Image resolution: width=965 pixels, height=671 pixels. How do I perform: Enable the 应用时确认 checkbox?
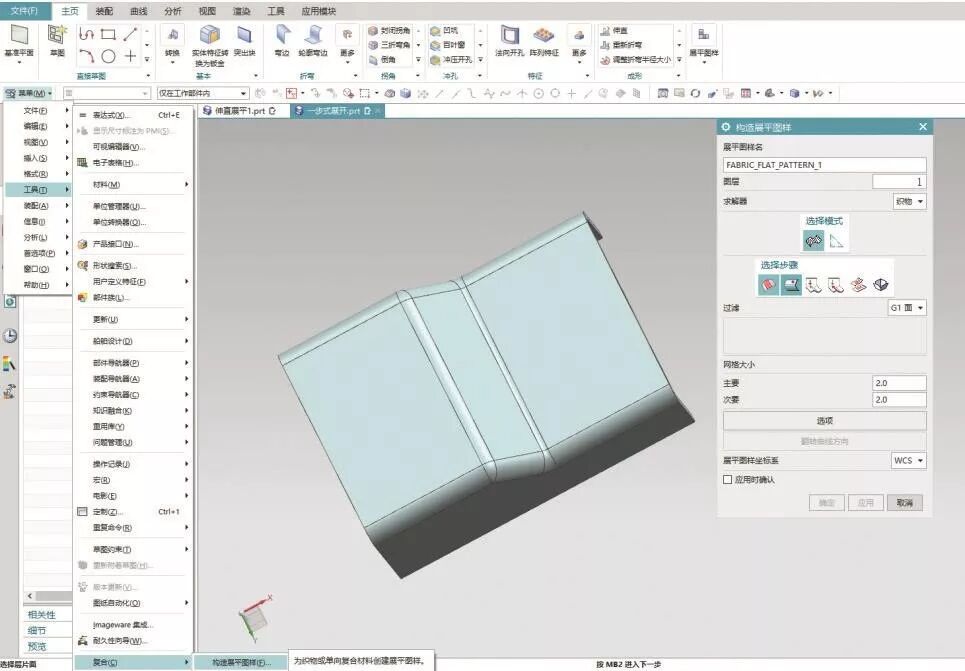click(728, 480)
